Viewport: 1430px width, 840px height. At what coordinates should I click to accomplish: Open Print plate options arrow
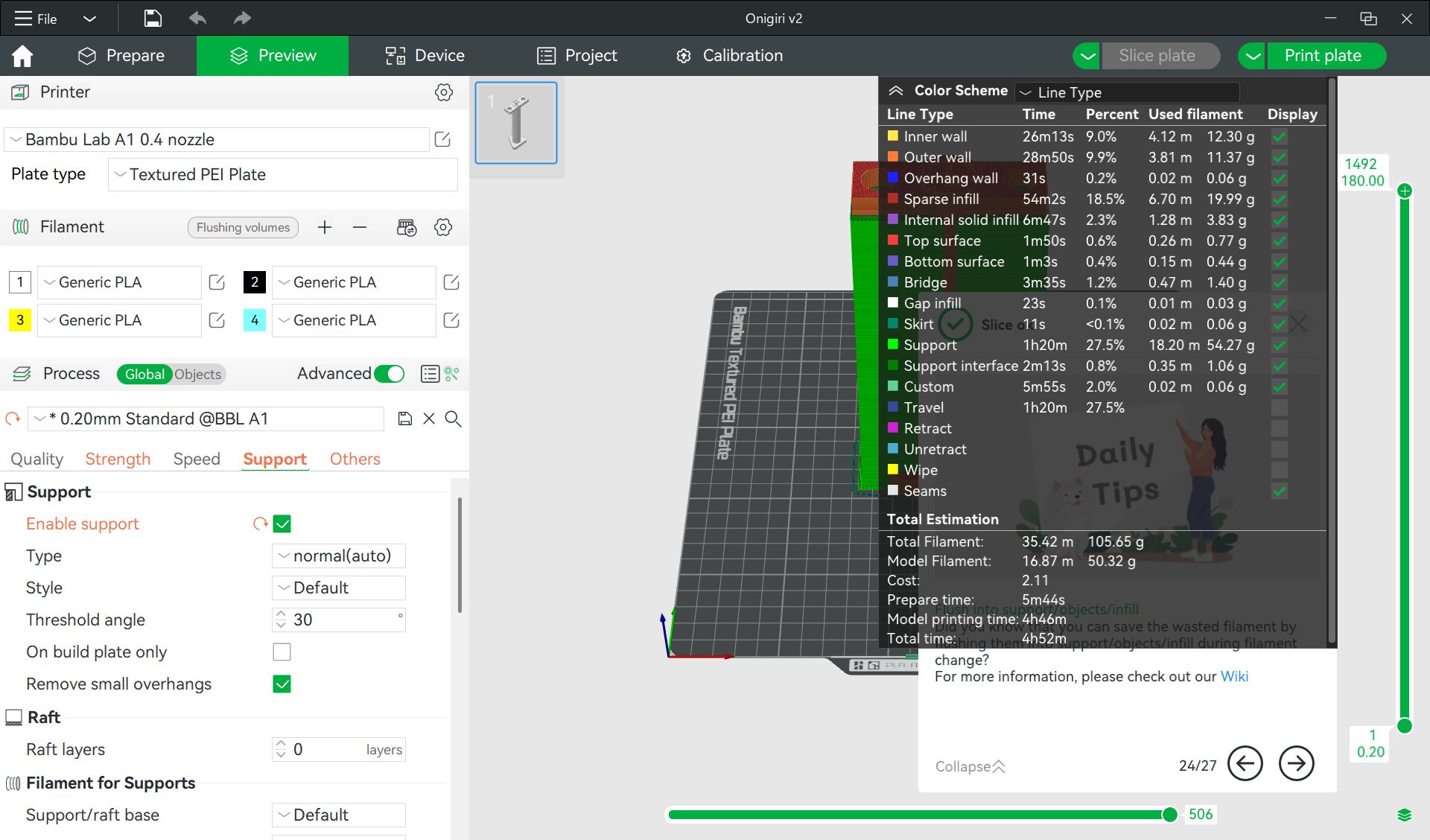[x=1253, y=56]
